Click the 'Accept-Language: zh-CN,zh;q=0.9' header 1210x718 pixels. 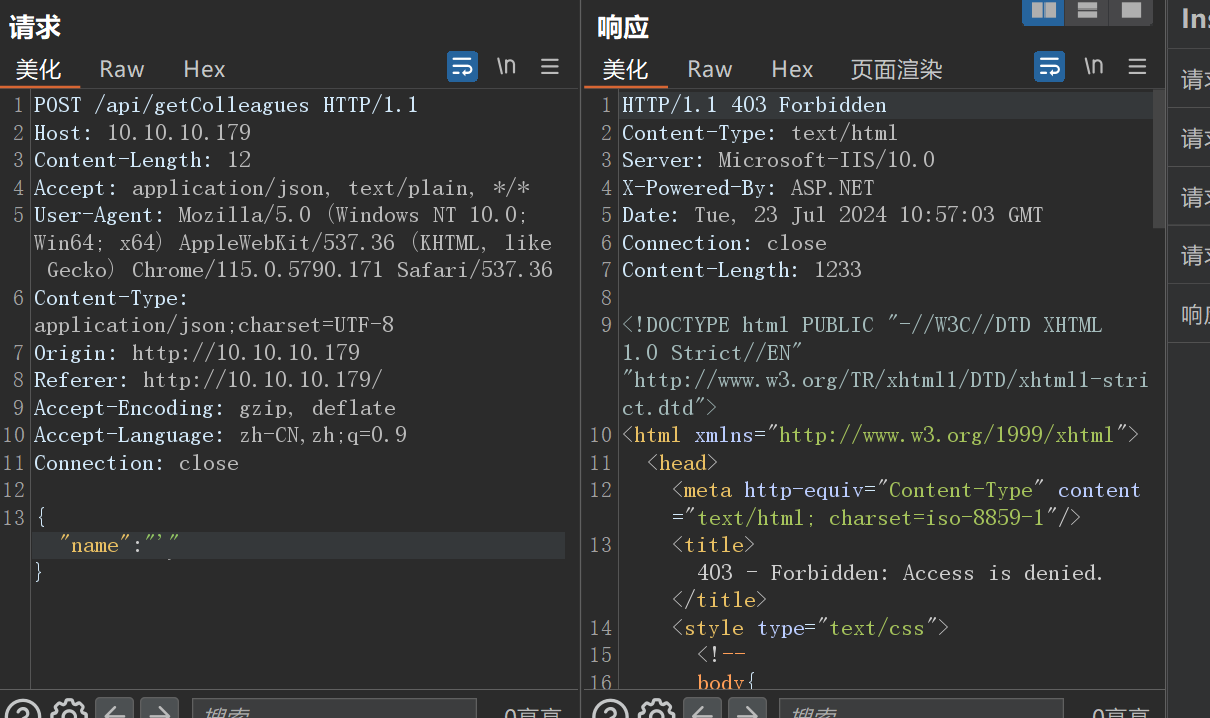coord(220,435)
